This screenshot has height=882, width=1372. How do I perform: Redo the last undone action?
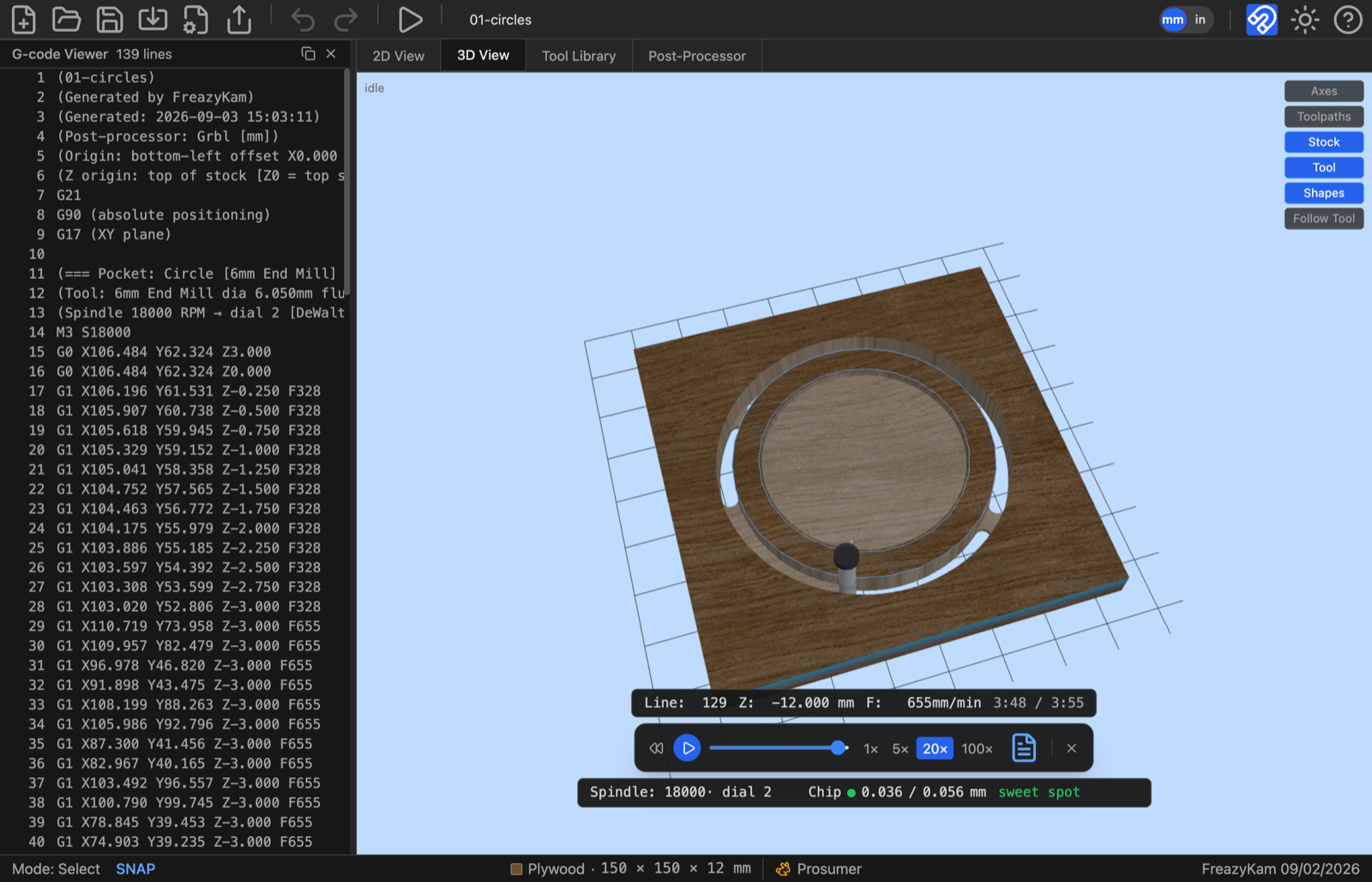tap(346, 19)
